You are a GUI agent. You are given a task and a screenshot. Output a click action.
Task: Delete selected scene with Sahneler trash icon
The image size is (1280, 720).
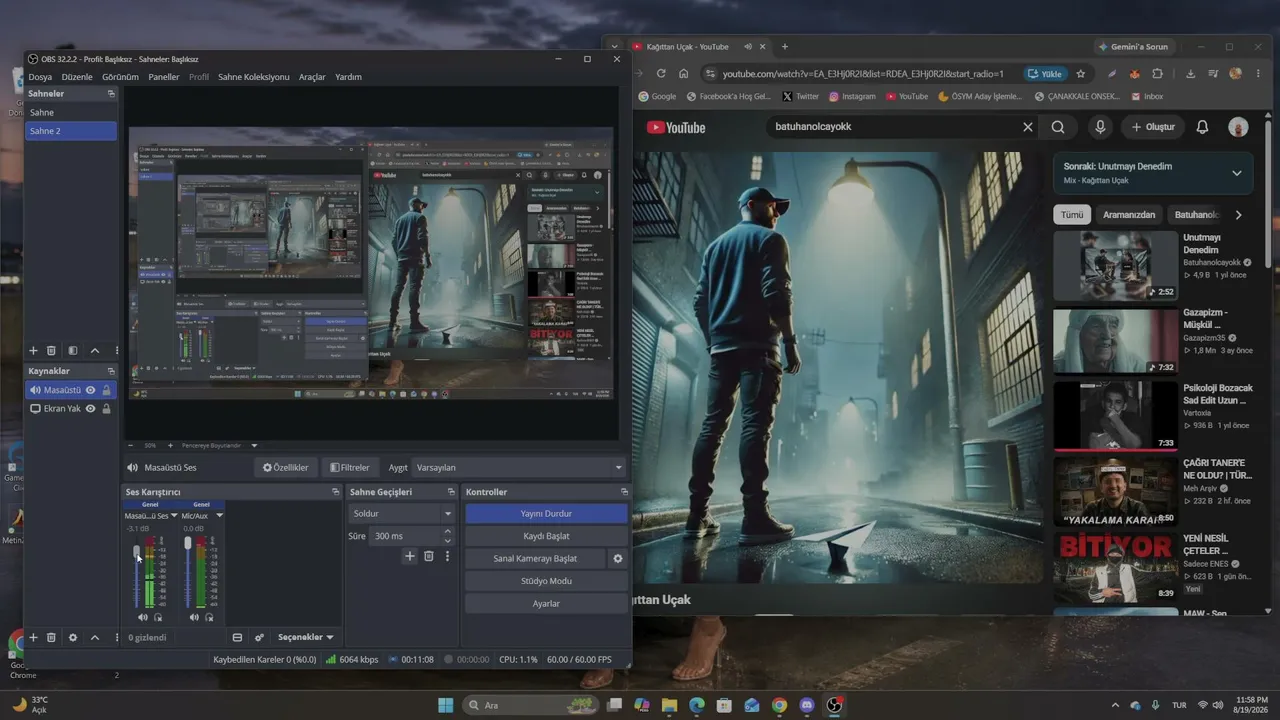(x=52, y=351)
